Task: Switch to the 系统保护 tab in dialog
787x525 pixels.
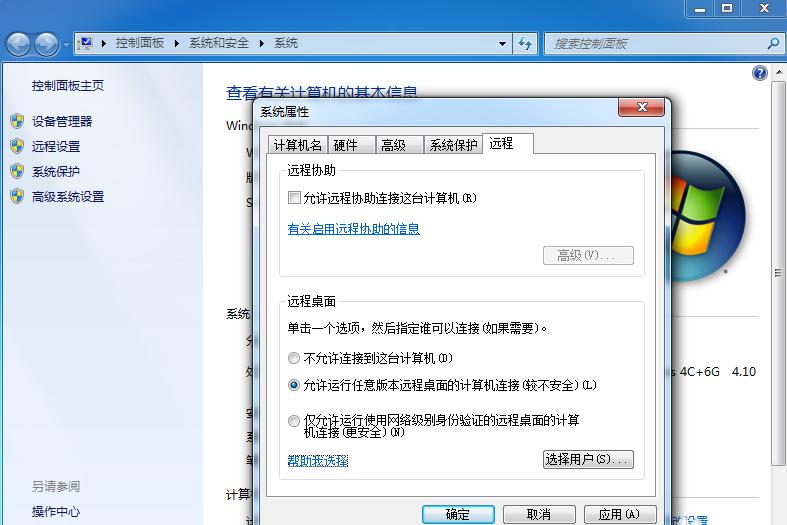Action: (x=453, y=145)
